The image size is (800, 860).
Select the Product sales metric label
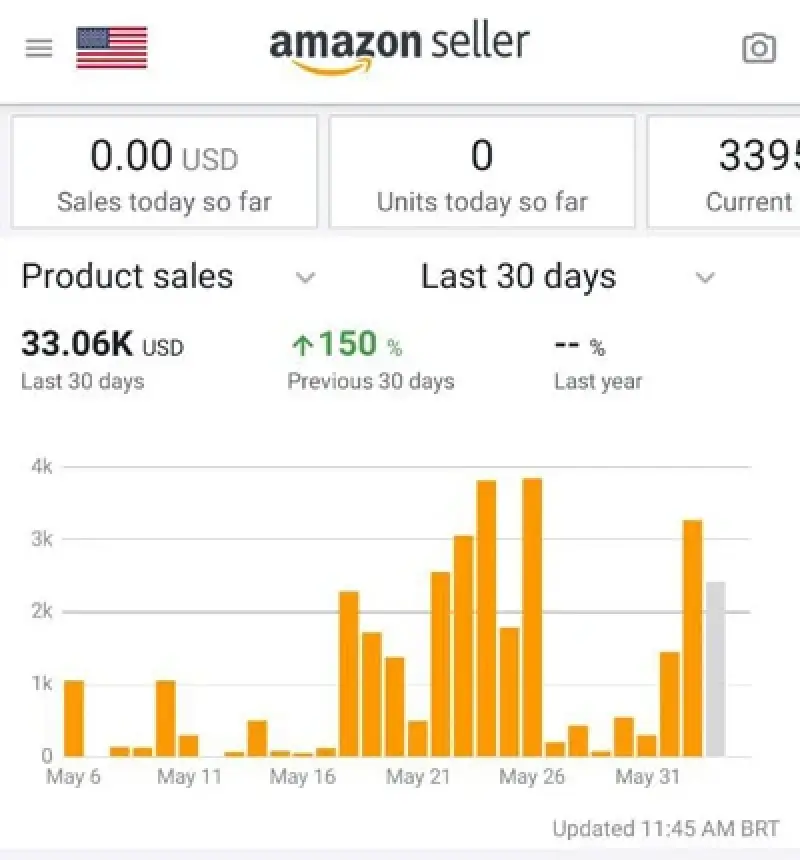[127, 277]
